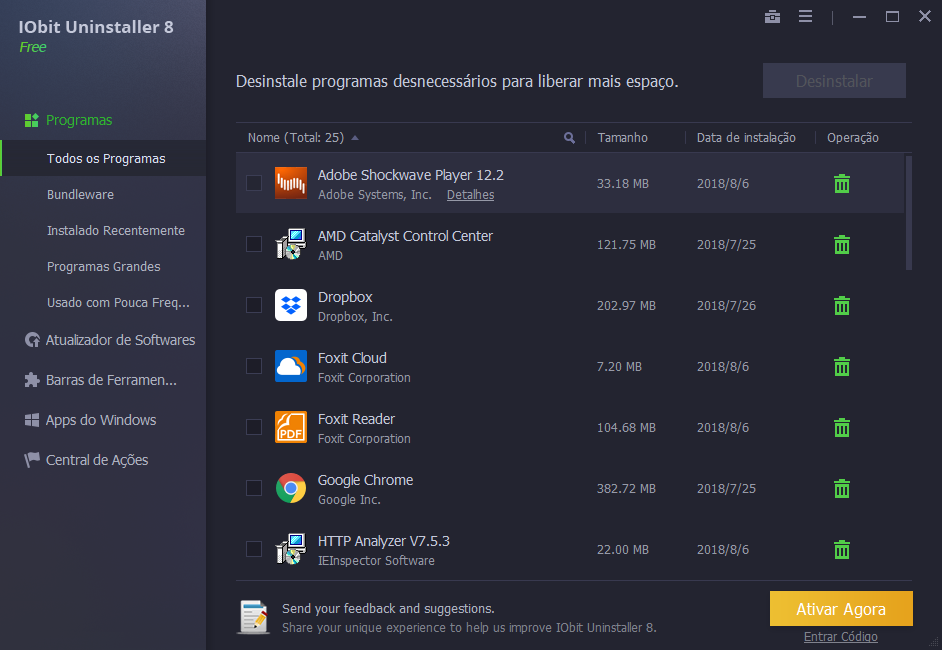
Task: Toggle sort arrow next to Nome (Total: 25)
Action: click(355, 138)
